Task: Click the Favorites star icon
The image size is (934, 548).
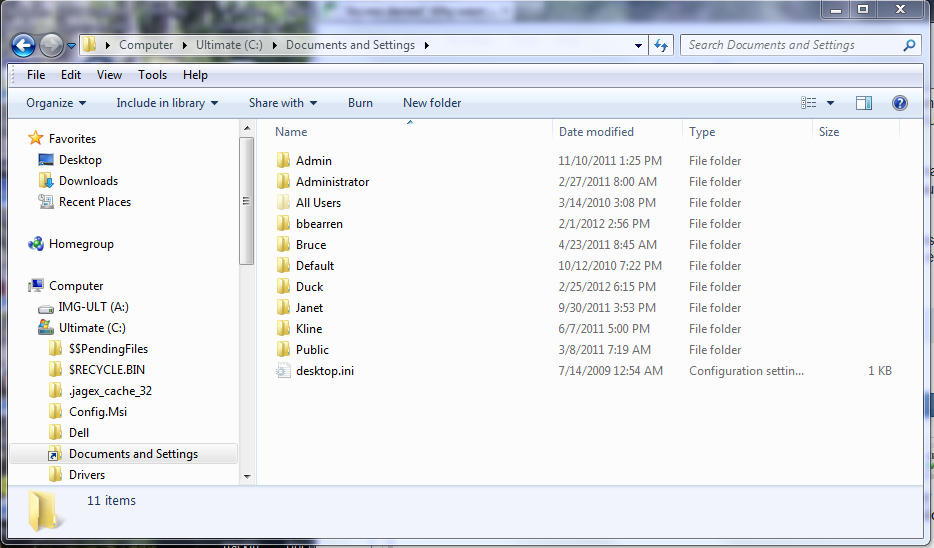Action: pos(36,139)
